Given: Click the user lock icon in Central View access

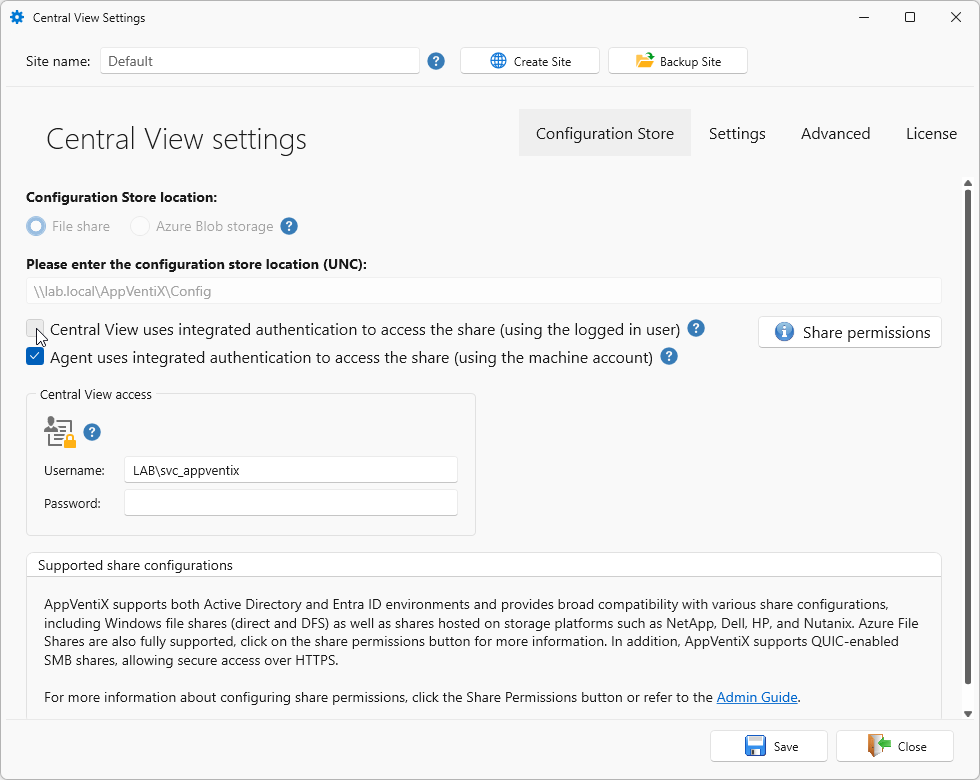Looking at the screenshot, I should click(60, 432).
